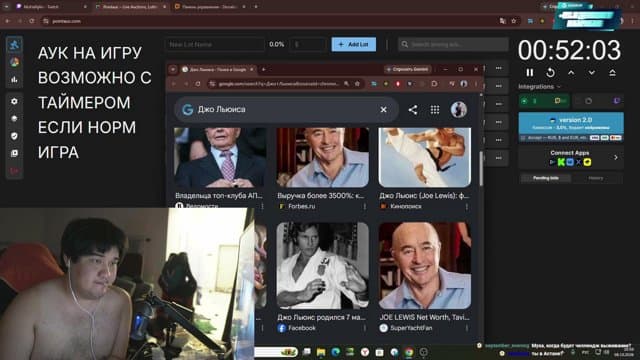Click the red logout icon in sidebar
Image resolution: width=640 pixels, height=360 pixels.
click(x=14, y=171)
